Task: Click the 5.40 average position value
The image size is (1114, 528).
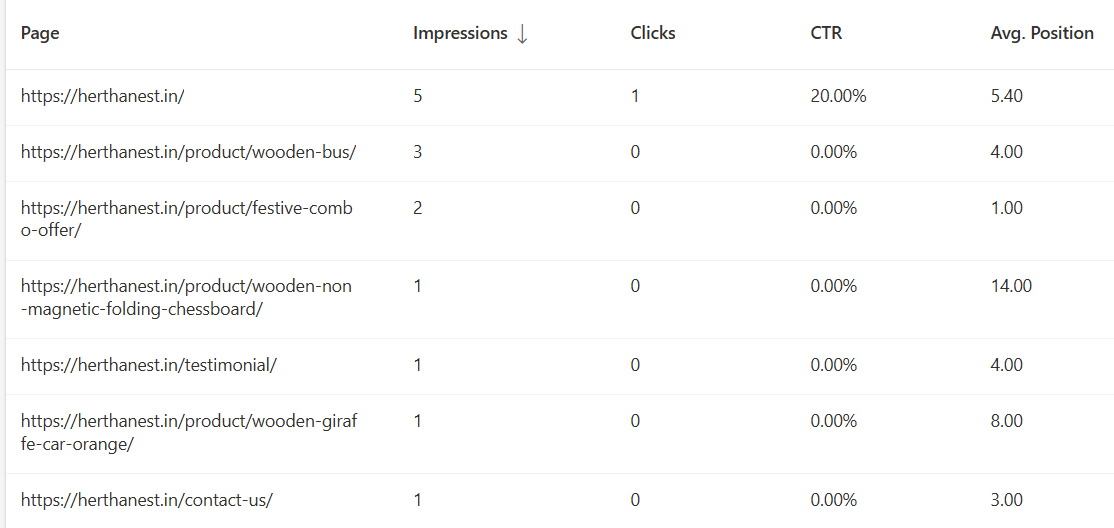Action: (x=1007, y=97)
